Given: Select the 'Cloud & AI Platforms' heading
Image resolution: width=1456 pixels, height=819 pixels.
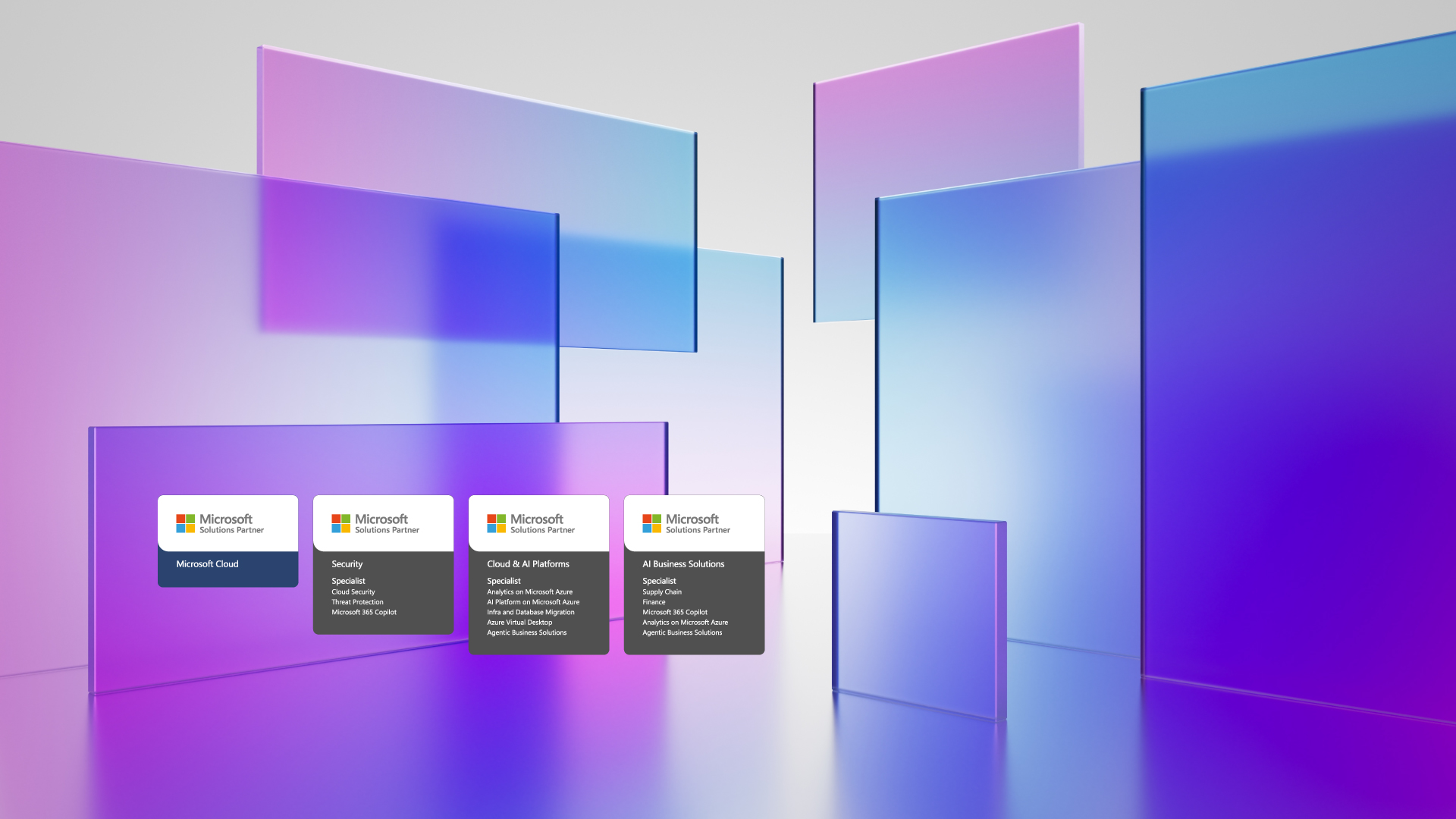Looking at the screenshot, I should (528, 564).
